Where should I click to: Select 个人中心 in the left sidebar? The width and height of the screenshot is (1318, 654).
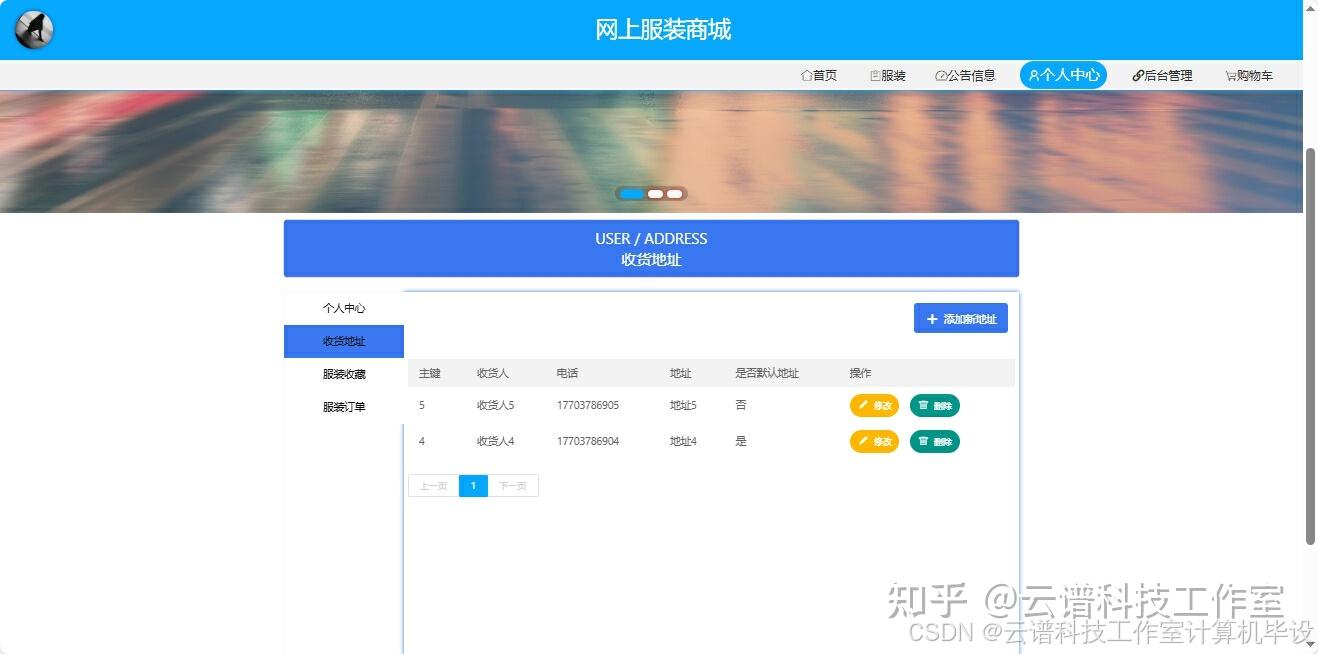coord(344,308)
